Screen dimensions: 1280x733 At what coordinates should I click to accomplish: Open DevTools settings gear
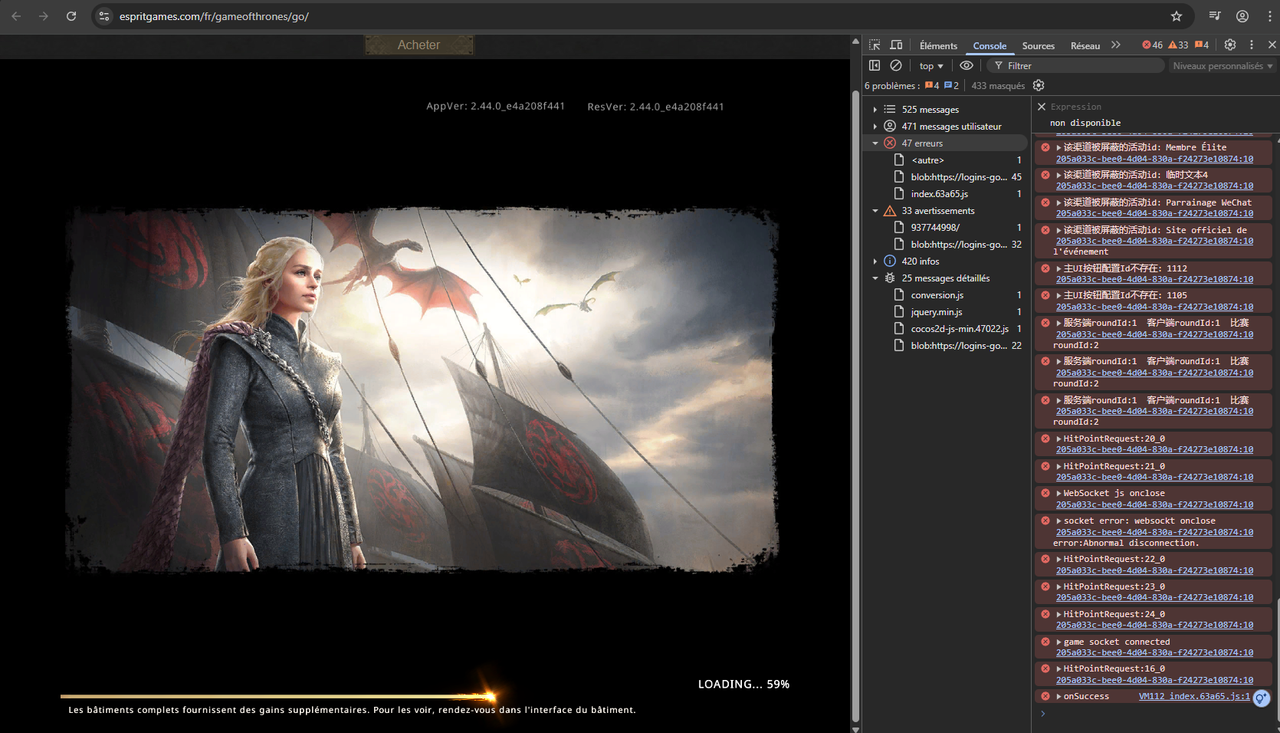pyautogui.click(x=1230, y=45)
